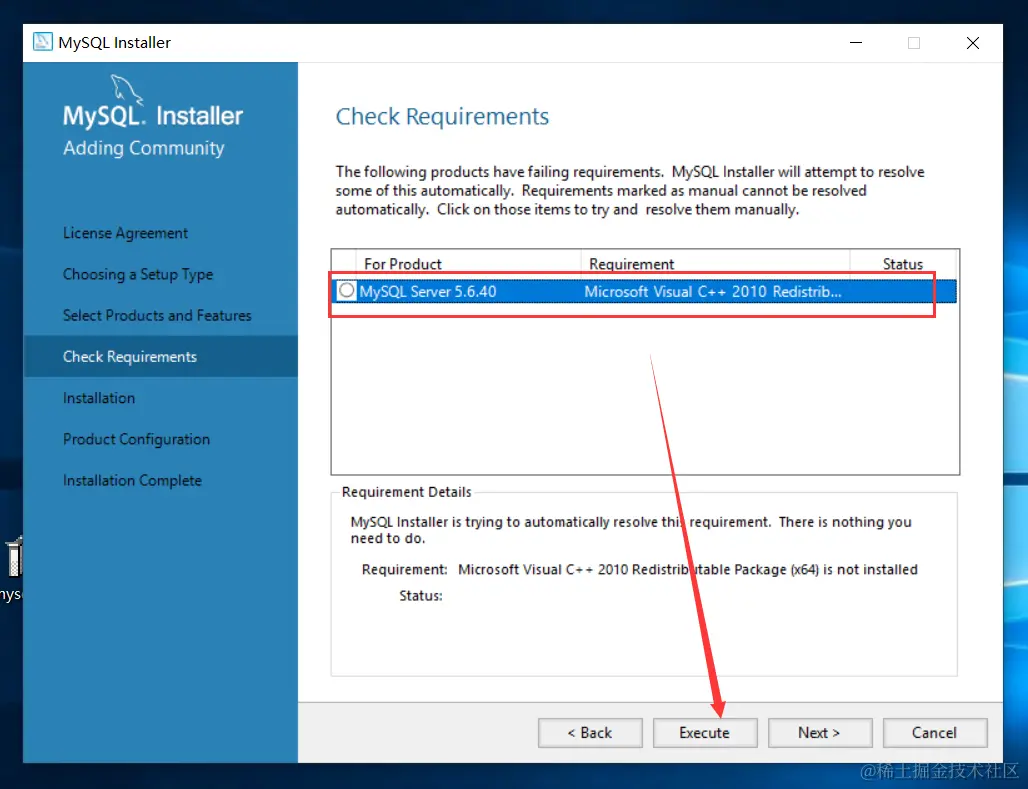Viewport: 1028px width, 789px height.
Task: Click the Execute button
Action: tap(705, 733)
